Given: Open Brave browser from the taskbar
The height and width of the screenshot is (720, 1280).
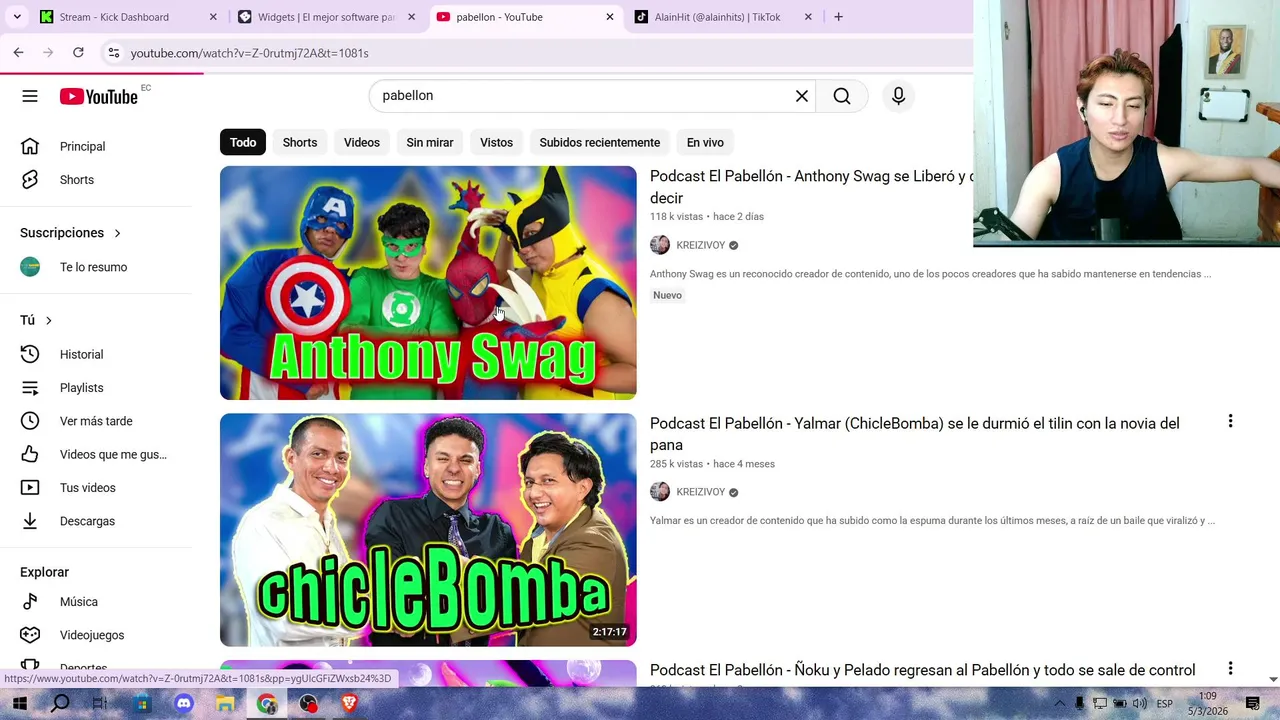Looking at the screenshot, I should [350, 703].
